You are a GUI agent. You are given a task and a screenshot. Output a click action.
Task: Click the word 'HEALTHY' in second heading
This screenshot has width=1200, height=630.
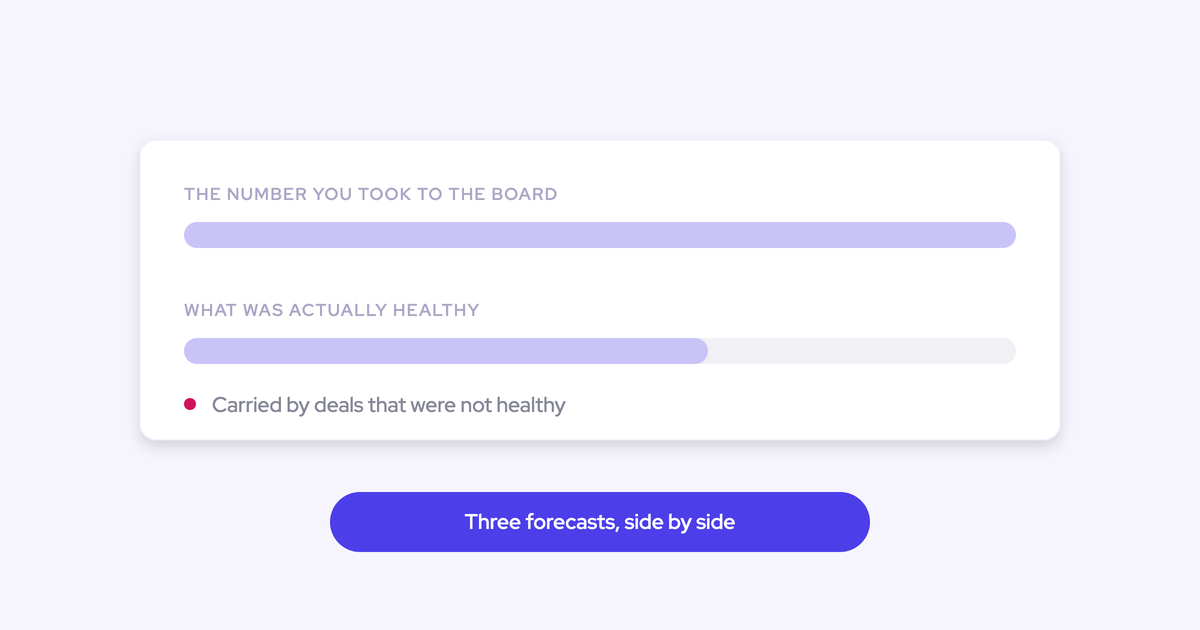click(x=438, y=310)
